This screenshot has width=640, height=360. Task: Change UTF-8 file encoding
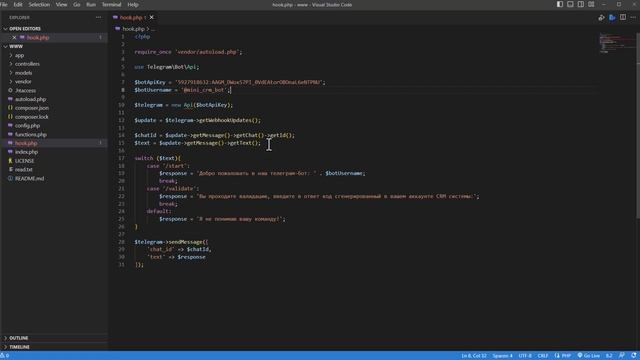pos(525,356)
